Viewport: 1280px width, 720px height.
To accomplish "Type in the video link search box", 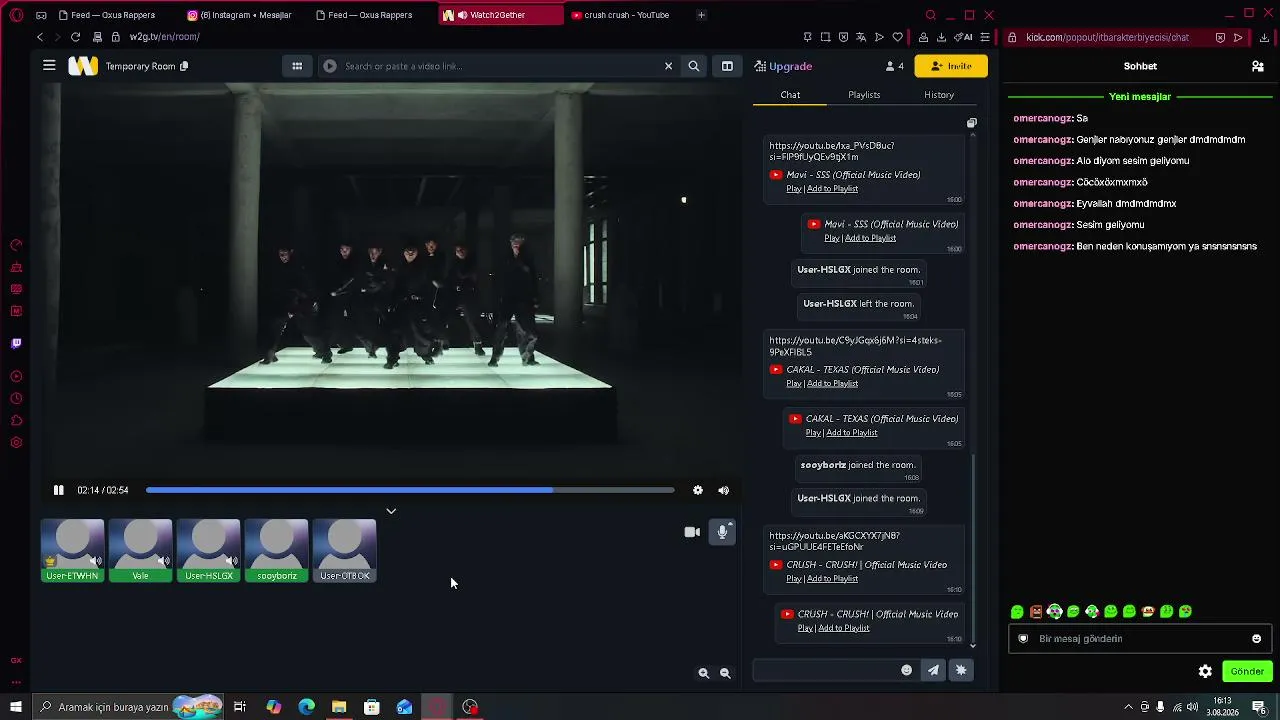I will coord(500,66).
